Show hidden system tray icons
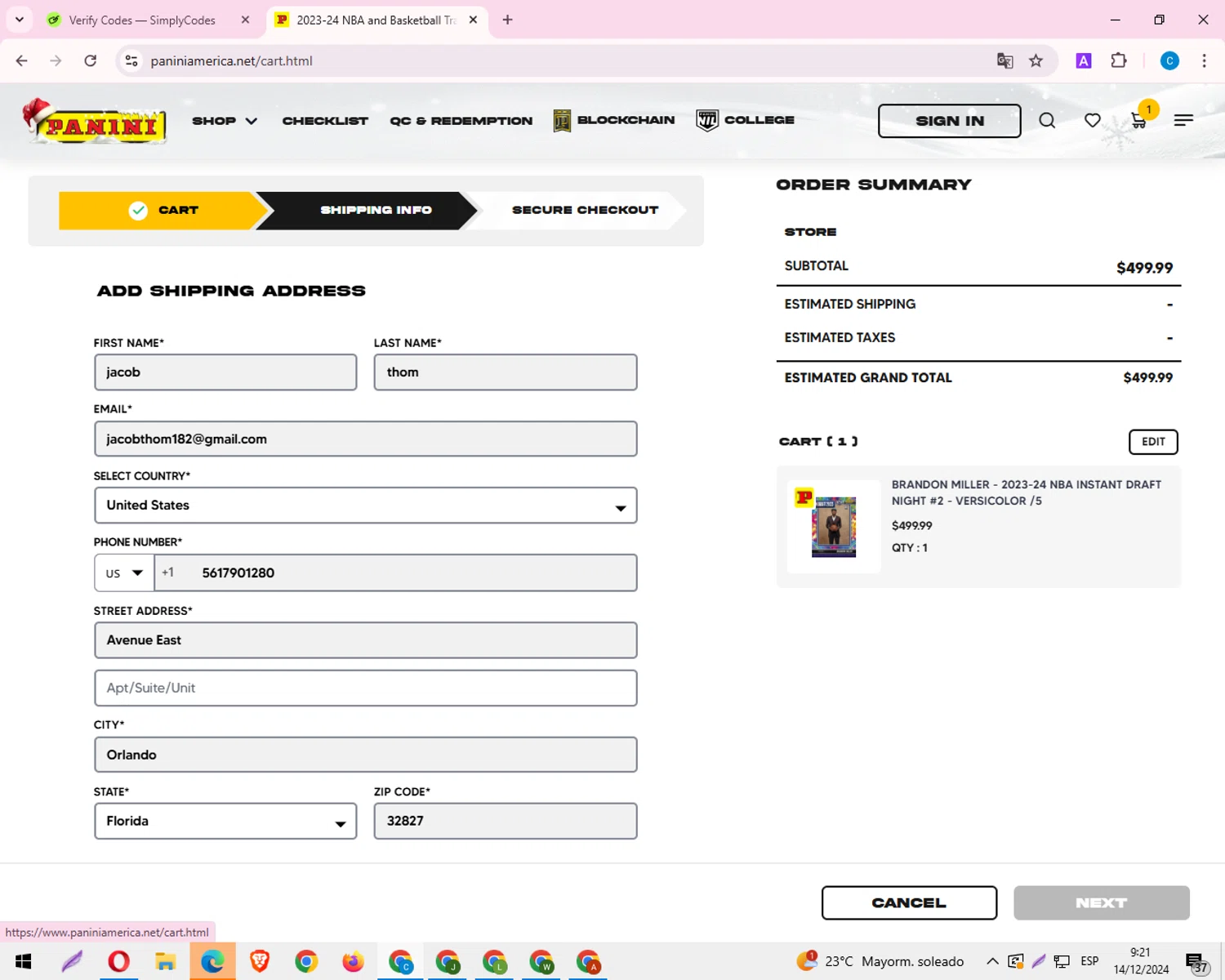1225x980 pixels. click(x=992, y=961)
